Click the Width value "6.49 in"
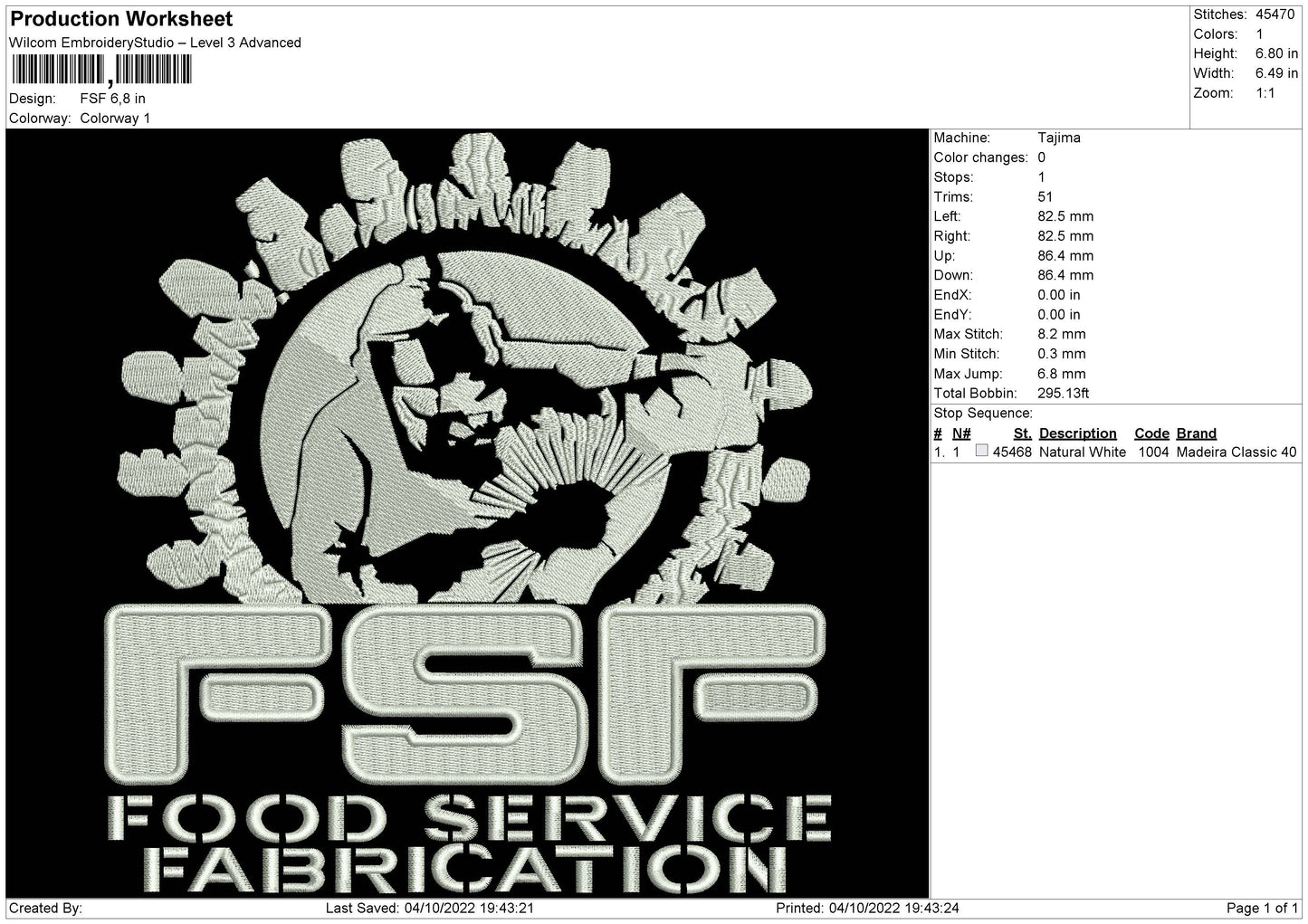The image size is (1308, 924). coord(1277,73)
